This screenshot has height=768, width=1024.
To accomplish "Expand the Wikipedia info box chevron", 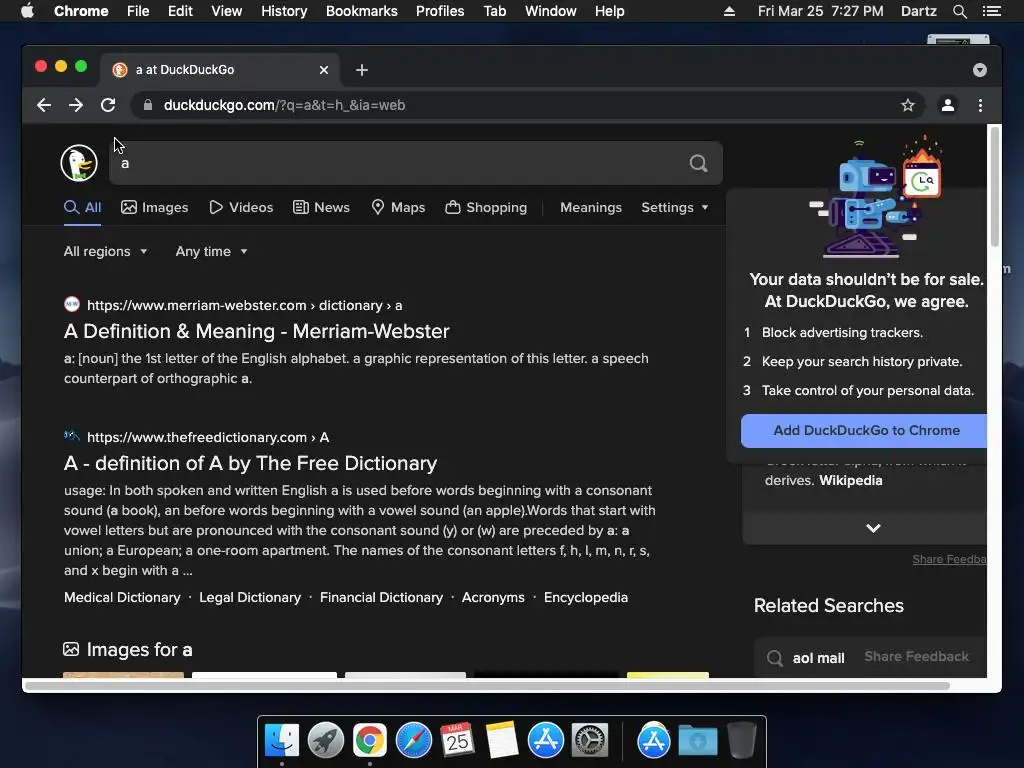I will coord(873,528).
